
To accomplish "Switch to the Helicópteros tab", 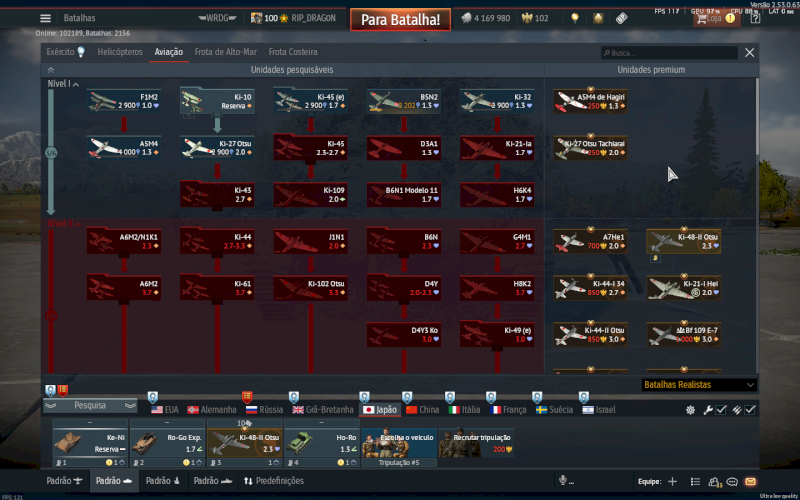I will pos(120,52).
